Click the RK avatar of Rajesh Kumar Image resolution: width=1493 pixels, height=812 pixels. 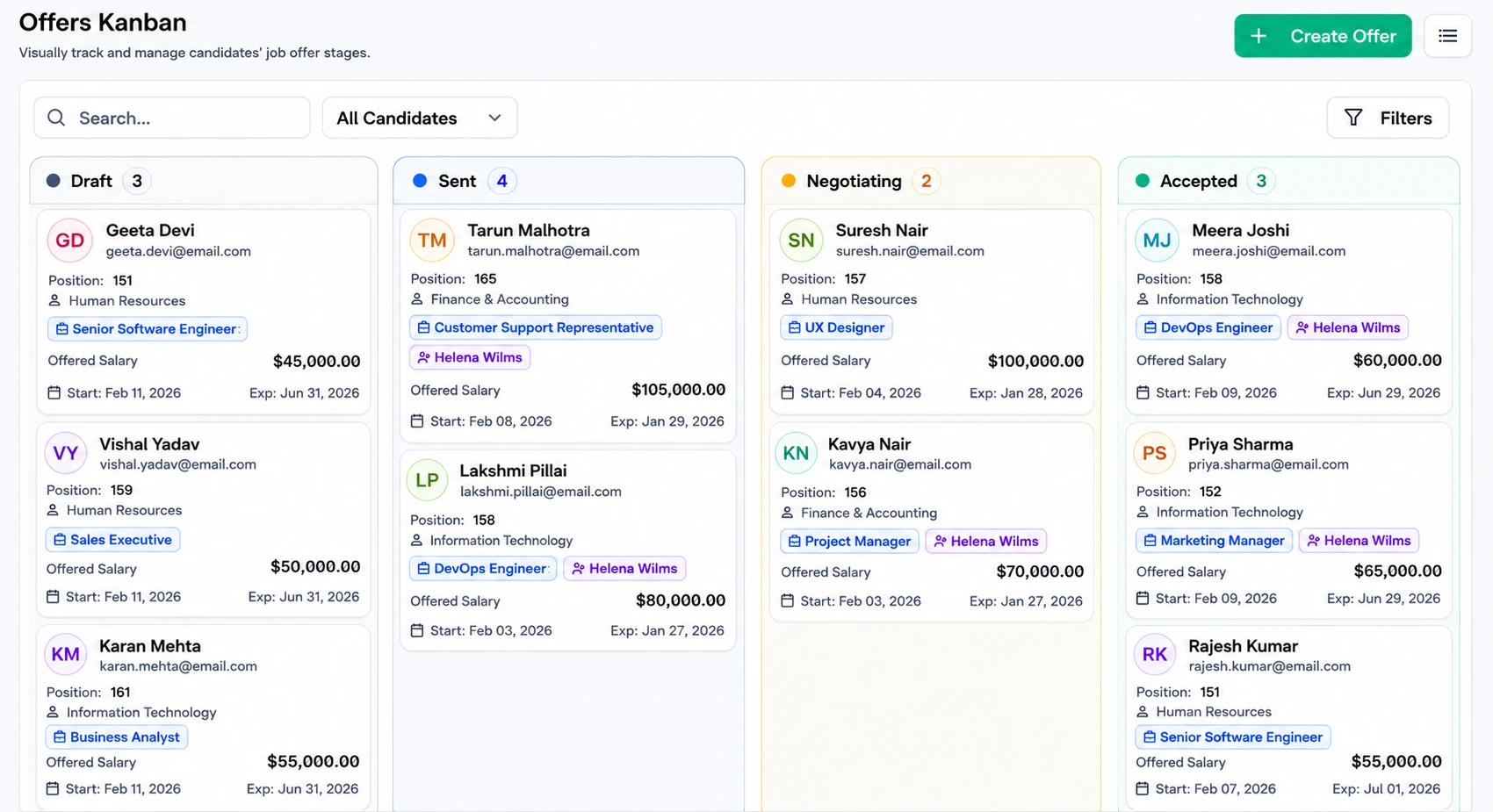pos(1155,654)
